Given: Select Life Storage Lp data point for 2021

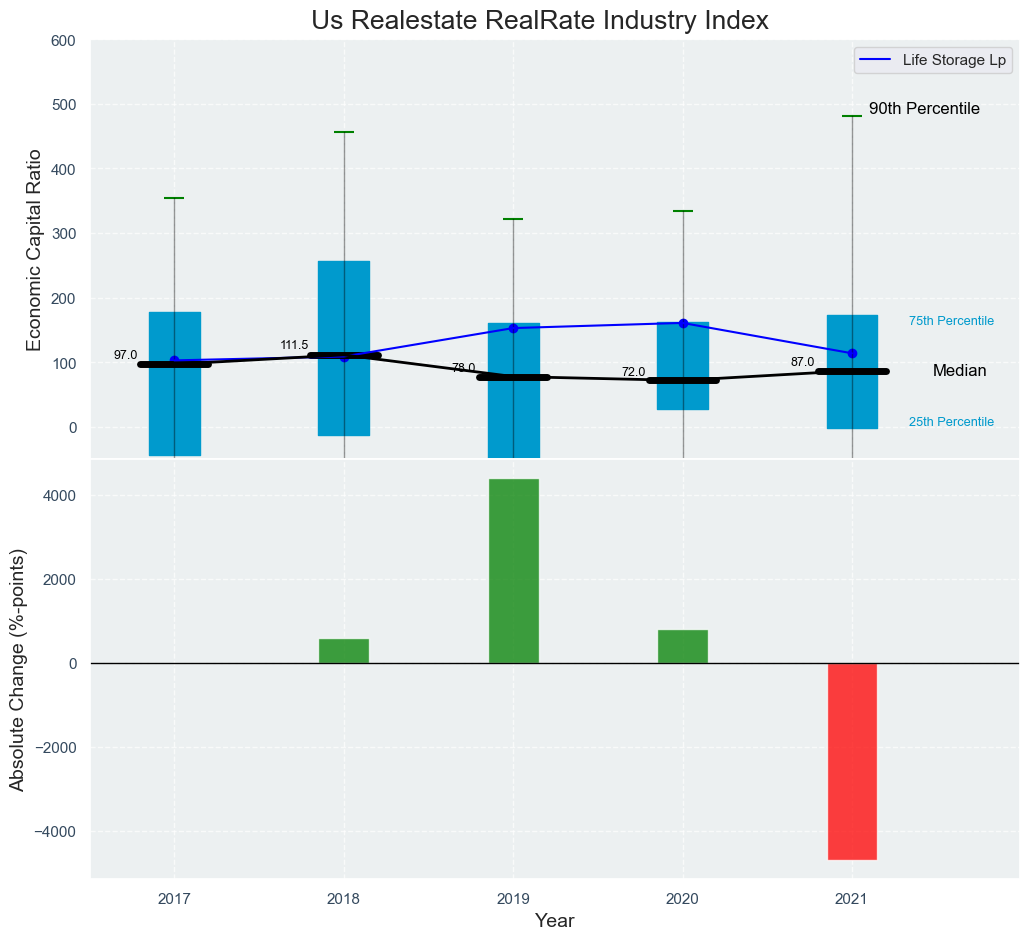Looking at the screenshot, I should coord(852,353).
